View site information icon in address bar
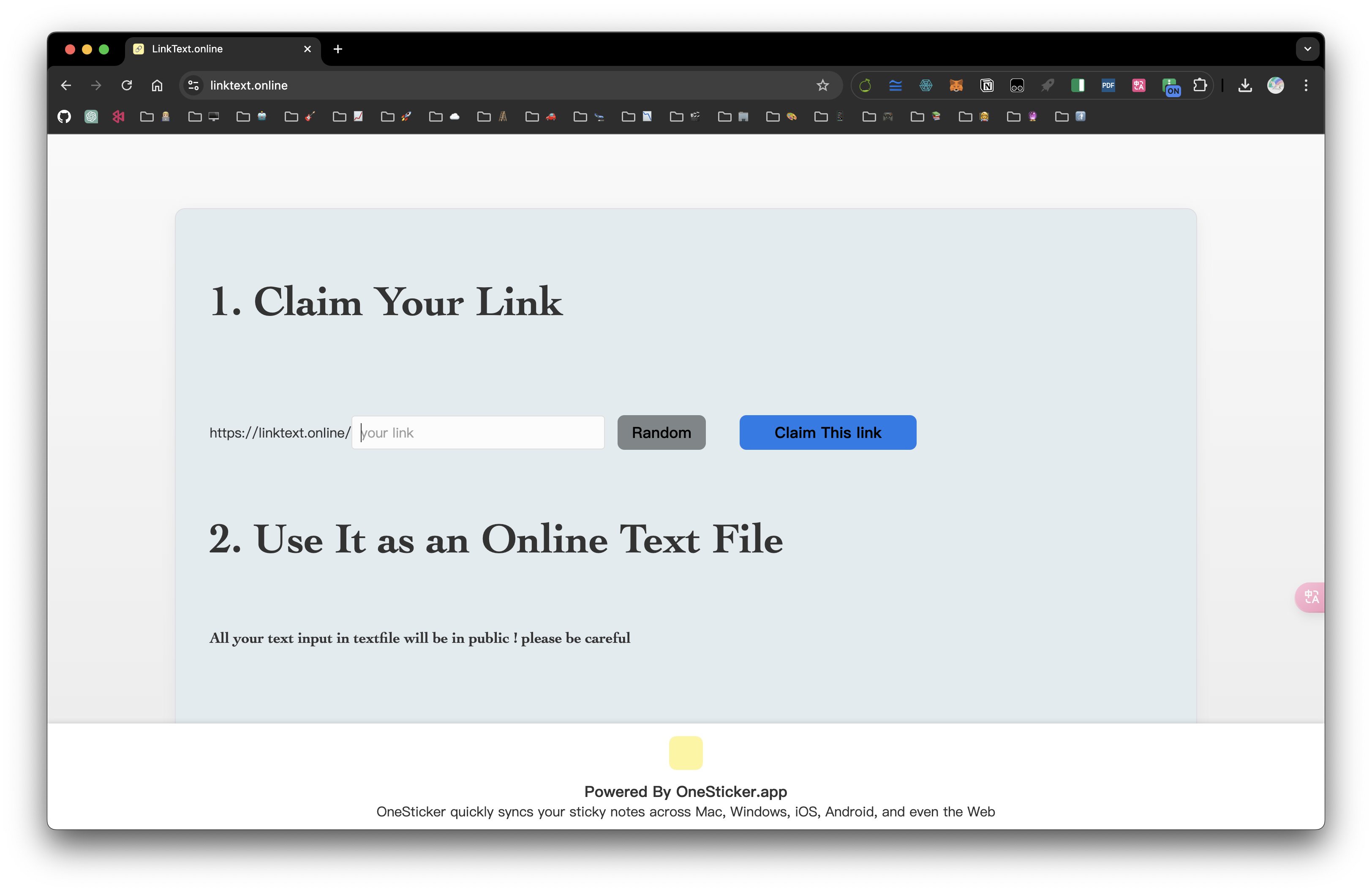1372x892 pixels. 193,85
